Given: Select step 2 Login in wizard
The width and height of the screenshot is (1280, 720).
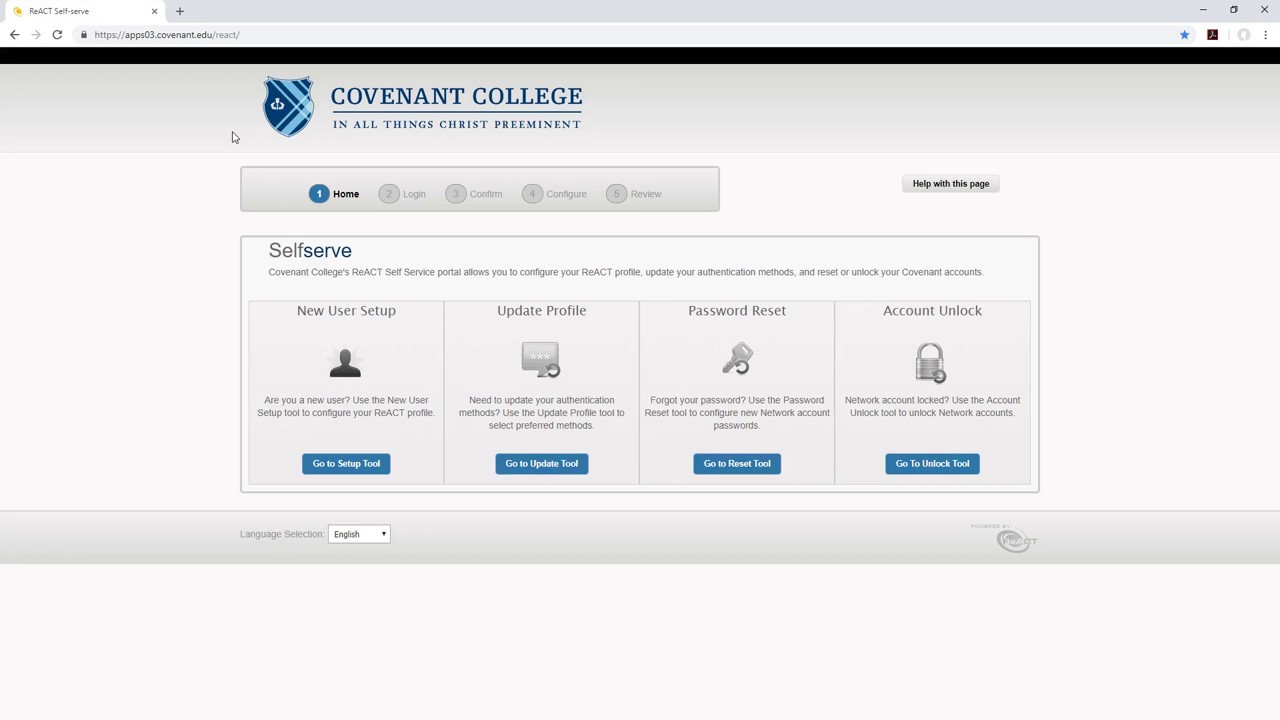Looking at the screenshot, I should pos(403,194).
